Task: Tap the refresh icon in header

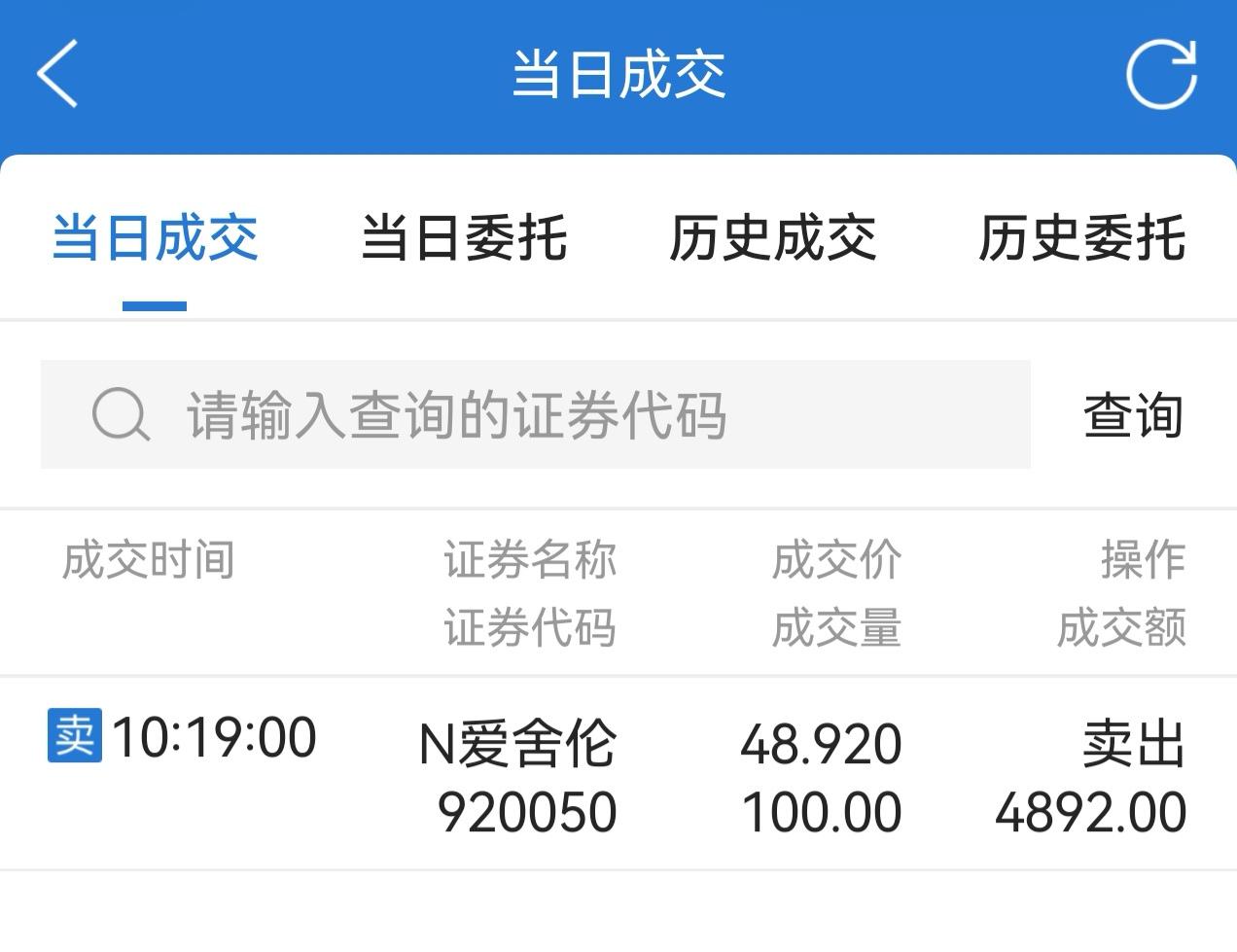Action: [x=1161, y=74]
